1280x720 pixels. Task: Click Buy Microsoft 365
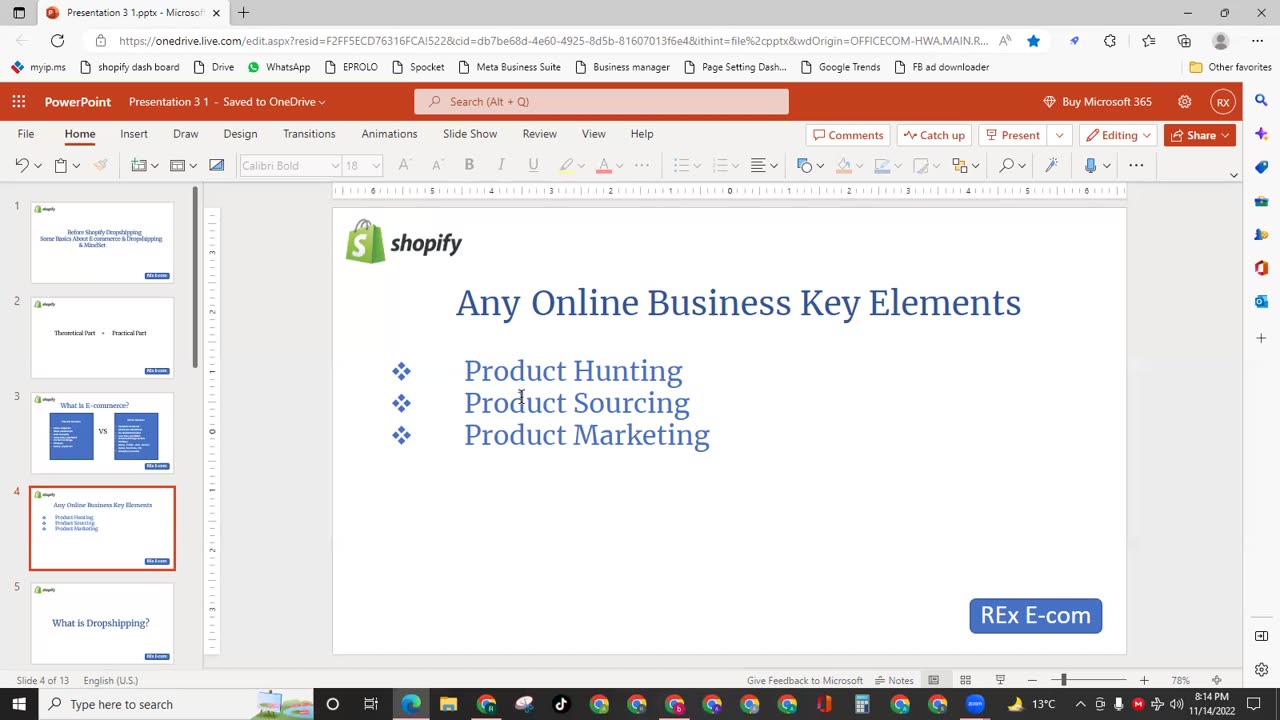point(1097,101)
